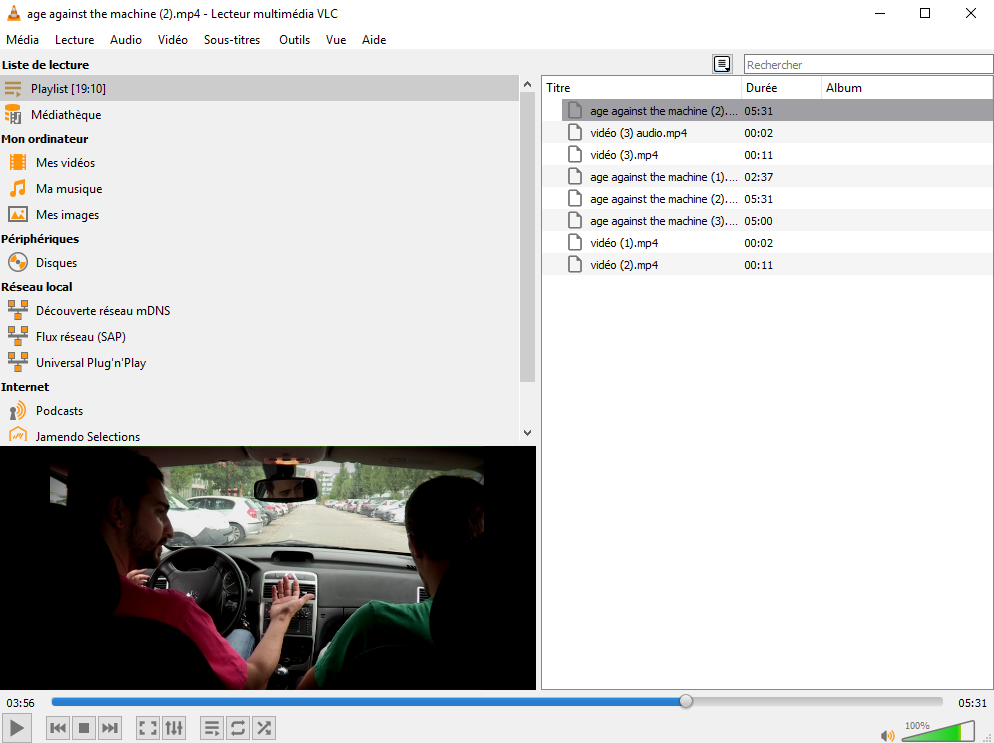Stop the video playback

84,729
